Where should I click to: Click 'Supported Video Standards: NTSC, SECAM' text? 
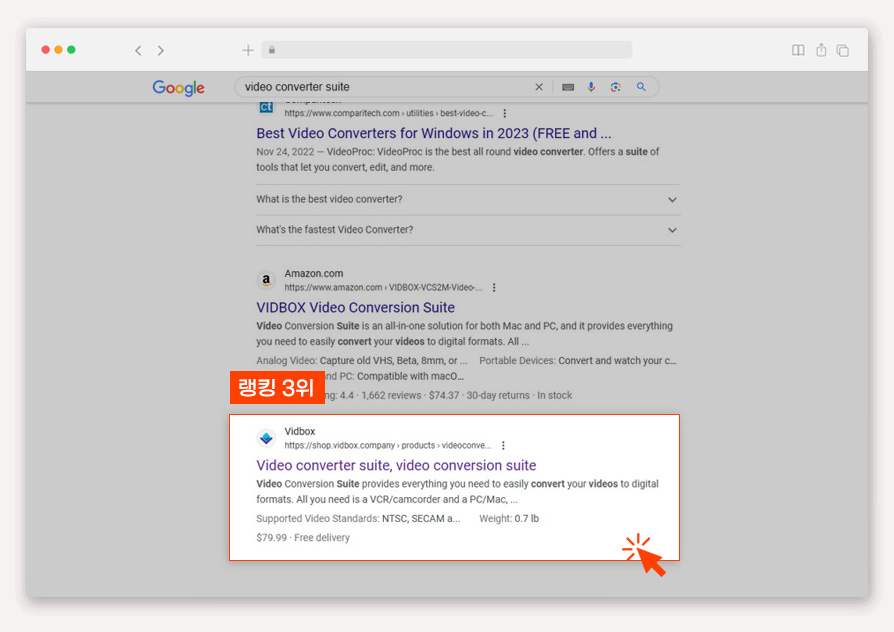tap(358, 518)
